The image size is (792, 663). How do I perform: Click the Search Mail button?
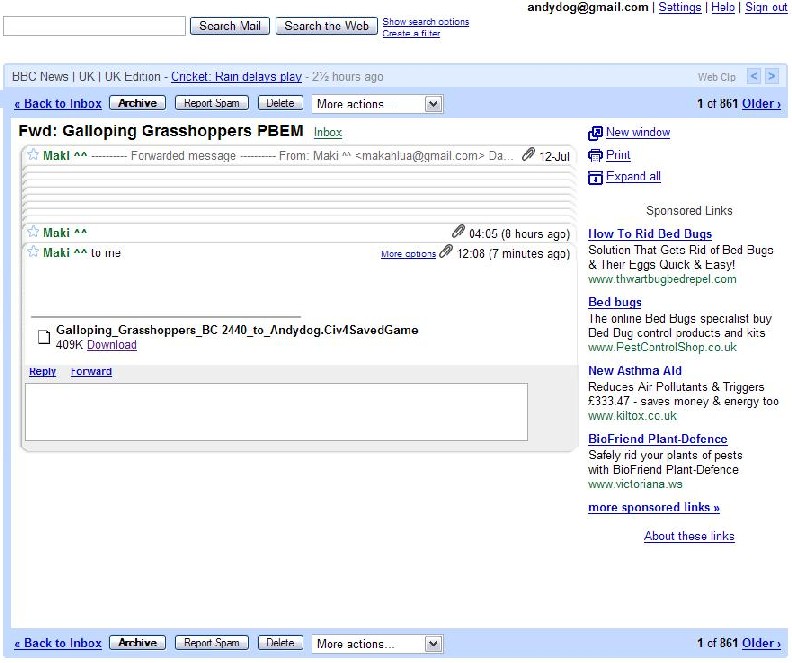(230, 26)
